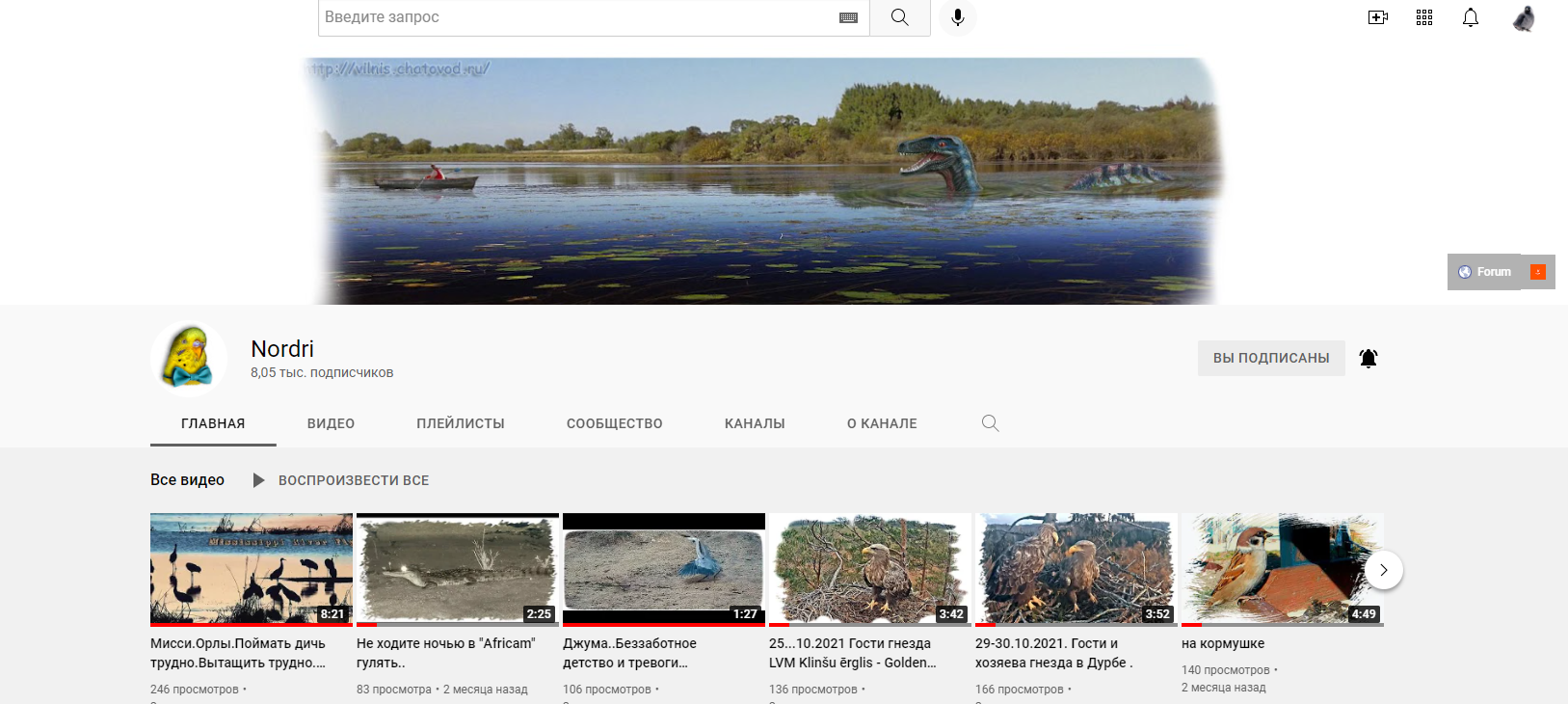Click title Не ходите ночью в "Africam"
1568x704 pixels.
point(445,653)
